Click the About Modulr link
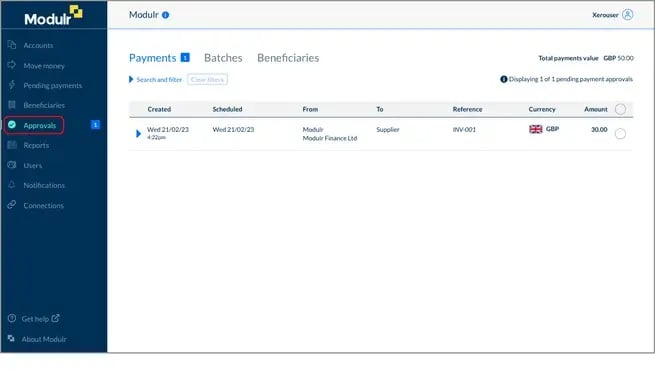655x372 pixels. (44, 339)
